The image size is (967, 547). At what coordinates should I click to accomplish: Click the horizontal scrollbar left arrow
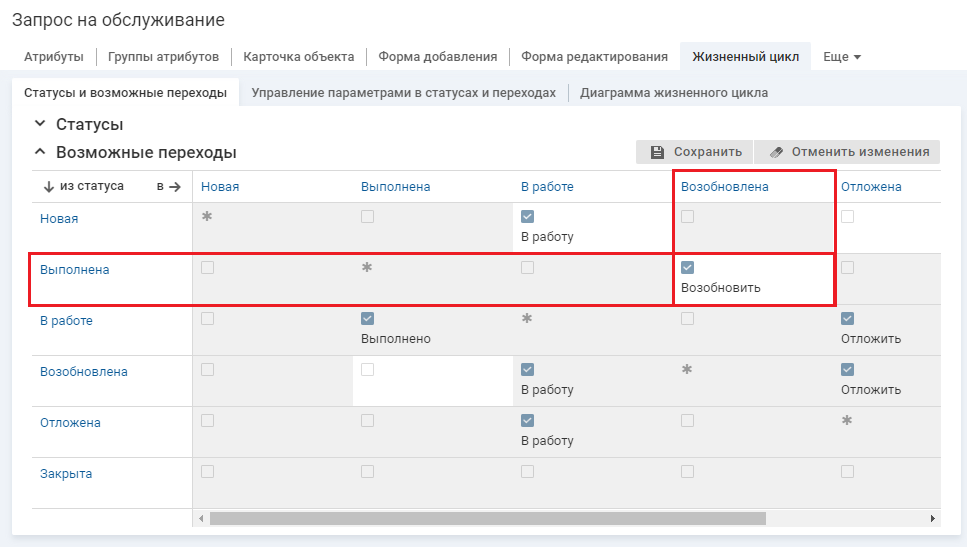pos(201,519)
